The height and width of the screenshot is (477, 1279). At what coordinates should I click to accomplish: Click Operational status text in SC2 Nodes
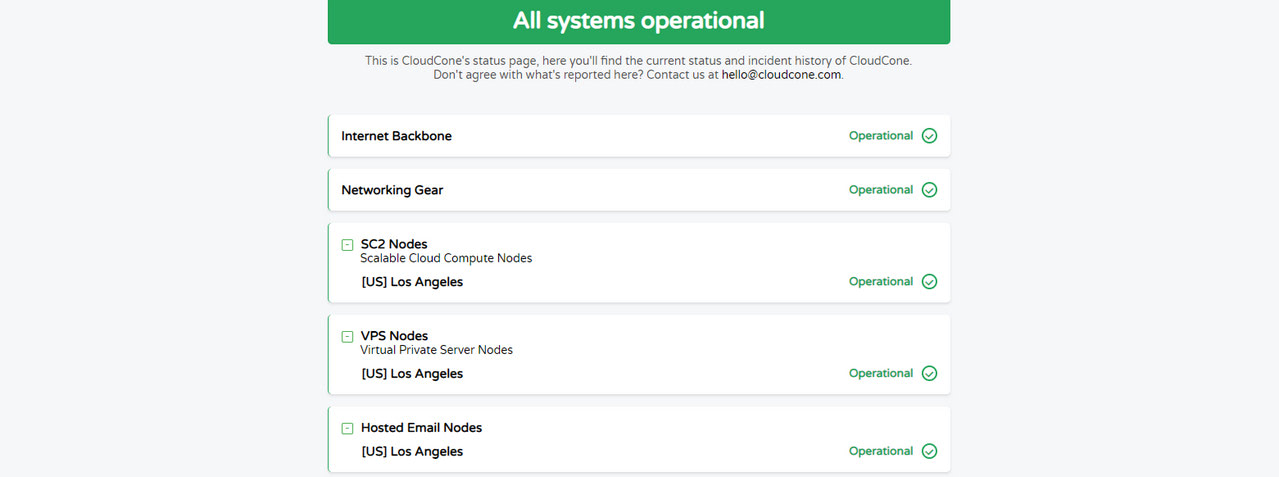(881, 282)
